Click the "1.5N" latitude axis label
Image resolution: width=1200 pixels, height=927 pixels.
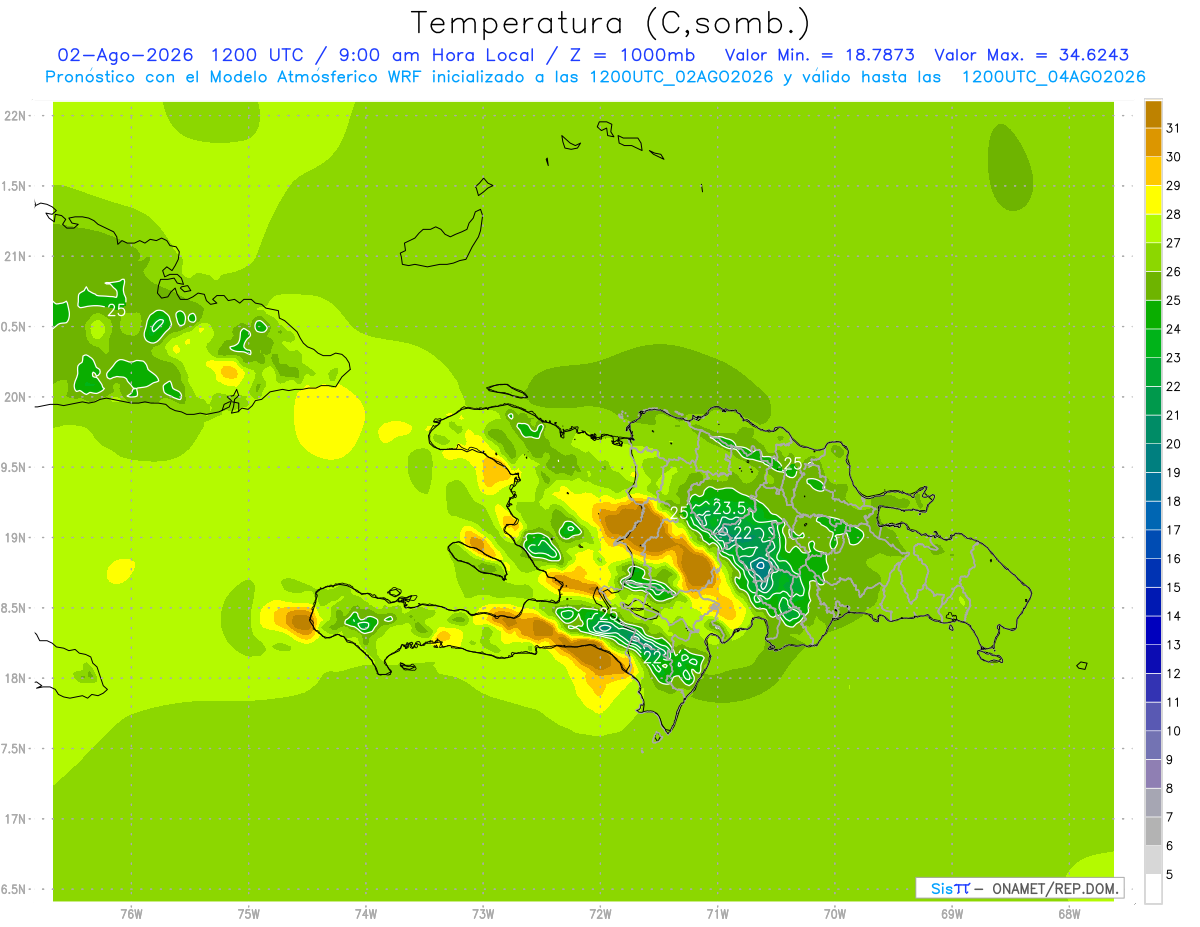(x=16, y=186)
